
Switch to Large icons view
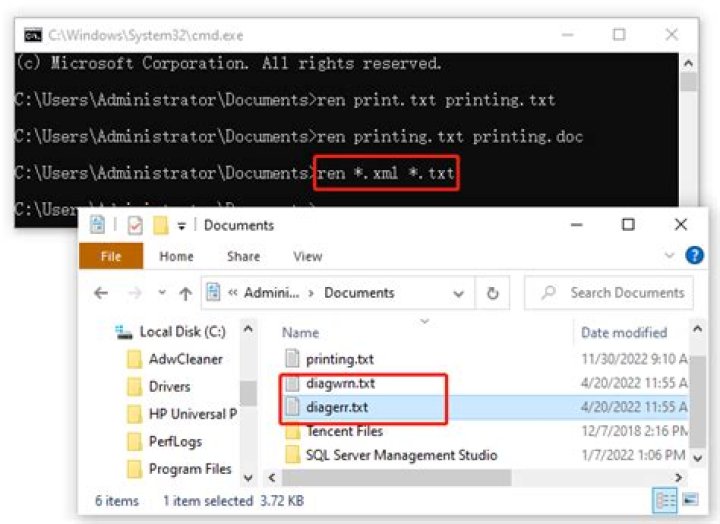pos(690,500)
